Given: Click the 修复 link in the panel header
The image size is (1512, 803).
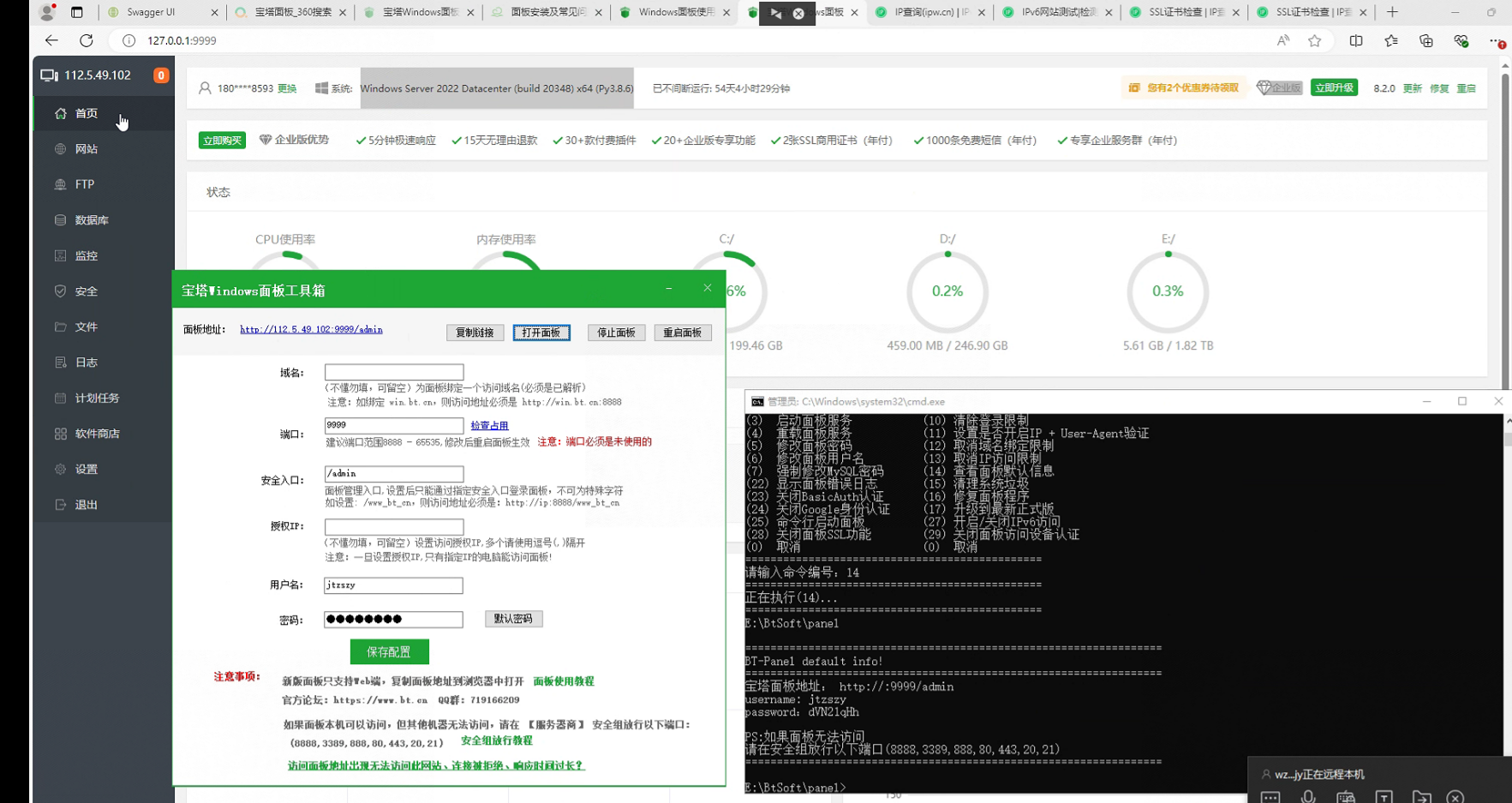Looking at the screenshot, I should click(x=1439, y=88).
